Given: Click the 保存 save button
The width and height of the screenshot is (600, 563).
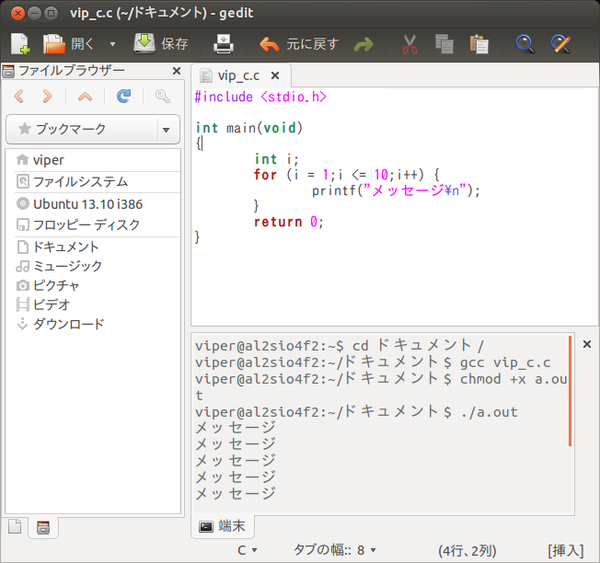Looking at the screenshot, I should (x=161, y=44).
